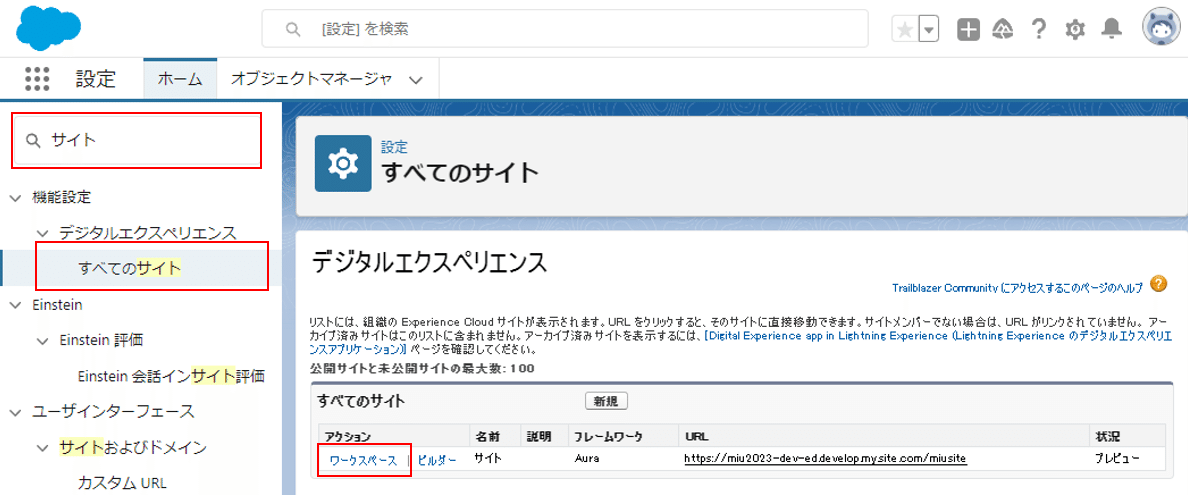Open Einstein 会話インサイト評価

point(170,376)
